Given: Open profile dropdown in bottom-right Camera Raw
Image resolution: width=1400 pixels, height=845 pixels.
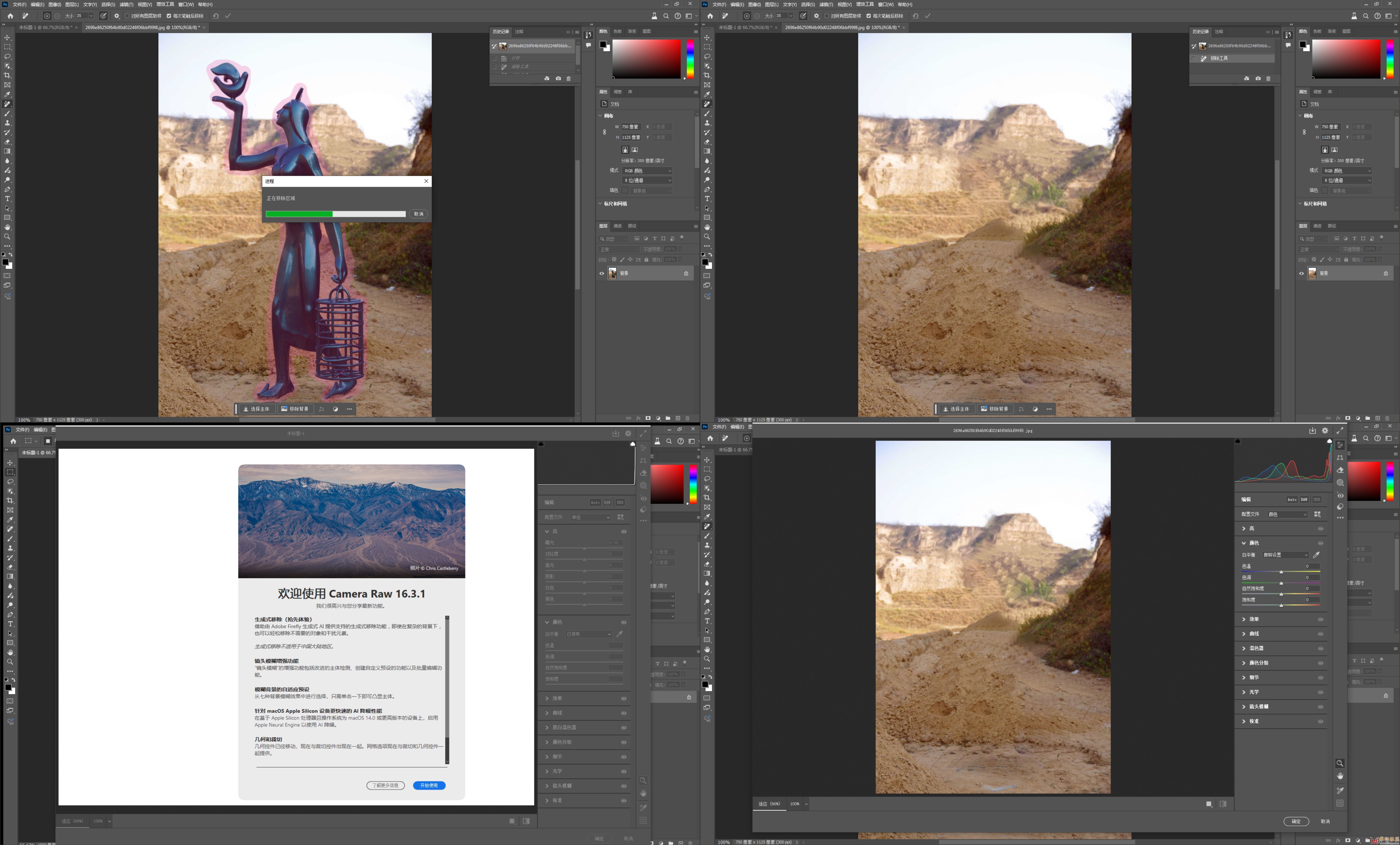Looking at the screenshot, I should point(1288,514).
